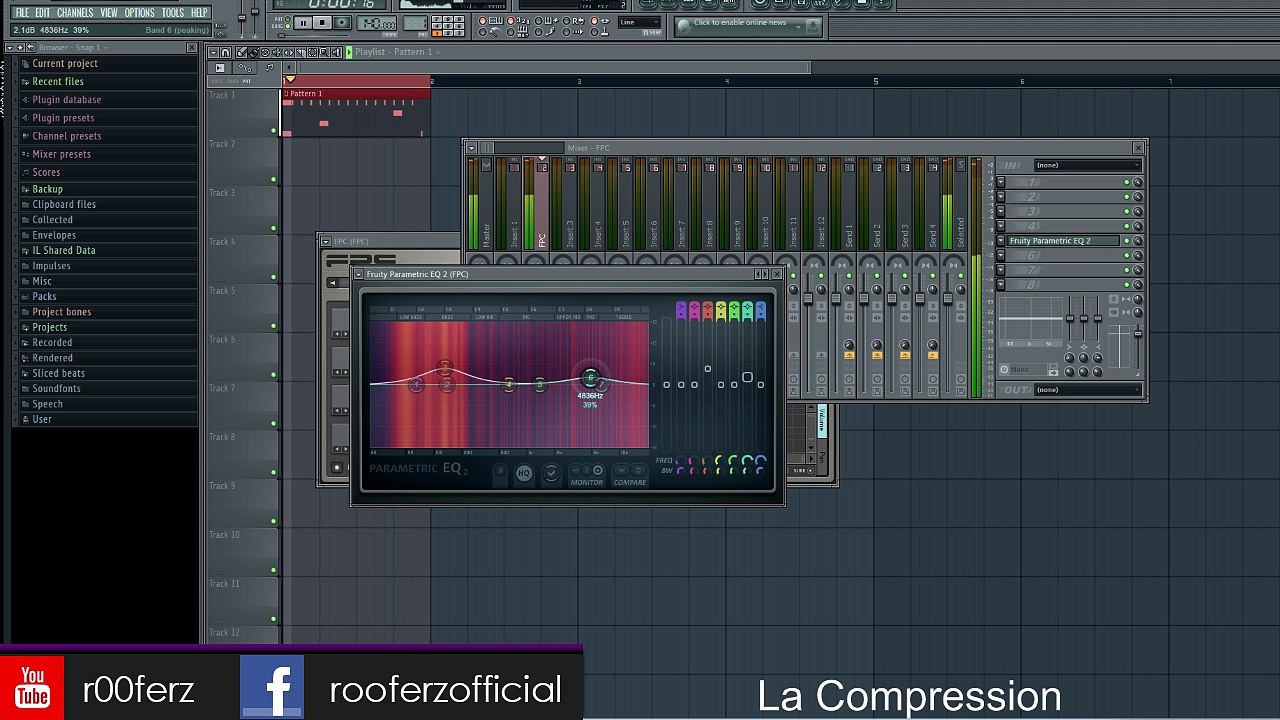
Task: Open the EDIT menu
Action: click(x=43, y=13)
